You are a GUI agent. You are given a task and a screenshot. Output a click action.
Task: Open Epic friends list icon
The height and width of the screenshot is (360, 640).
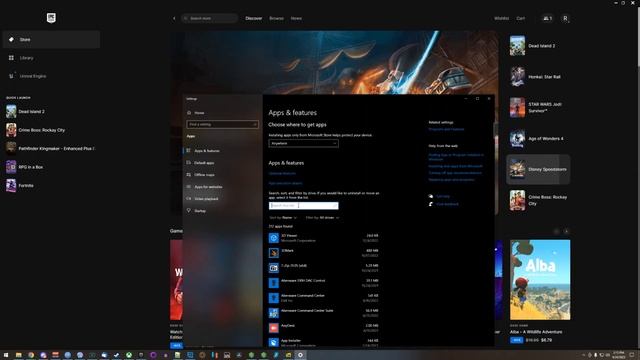547,18
